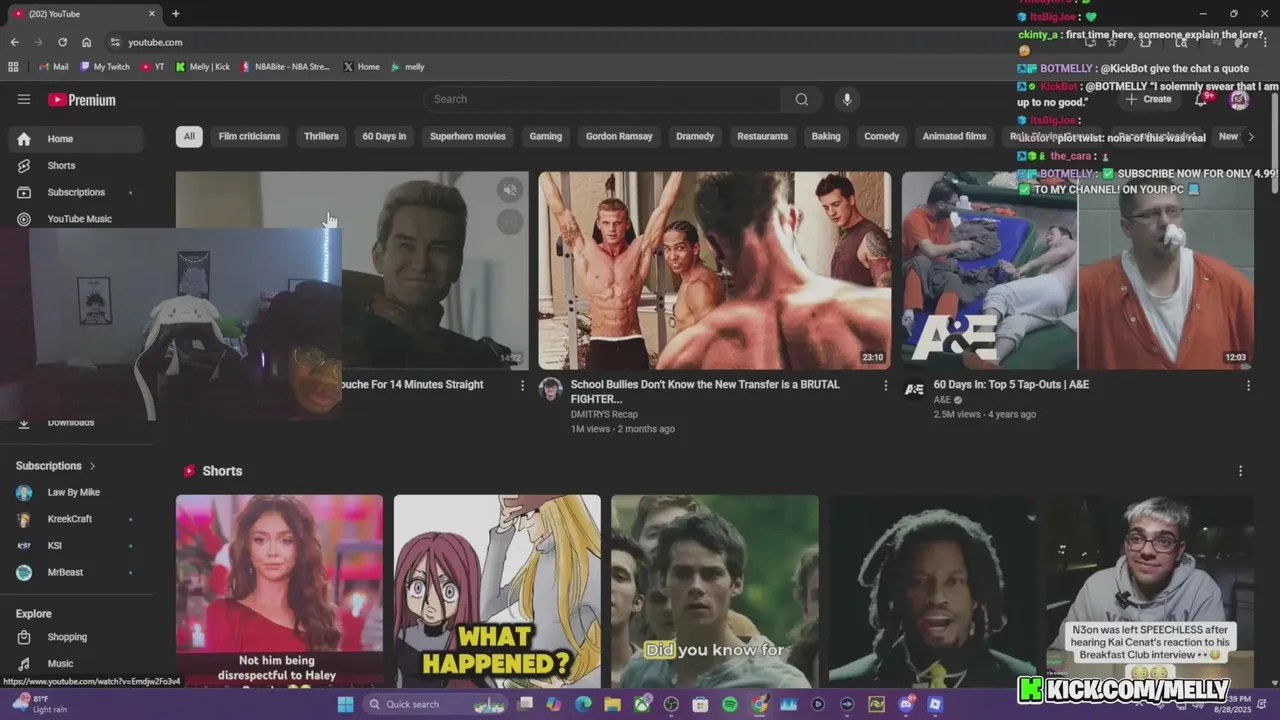Open options menu for 60 Days In video
1280x720 pixels.
[1248, 385]
